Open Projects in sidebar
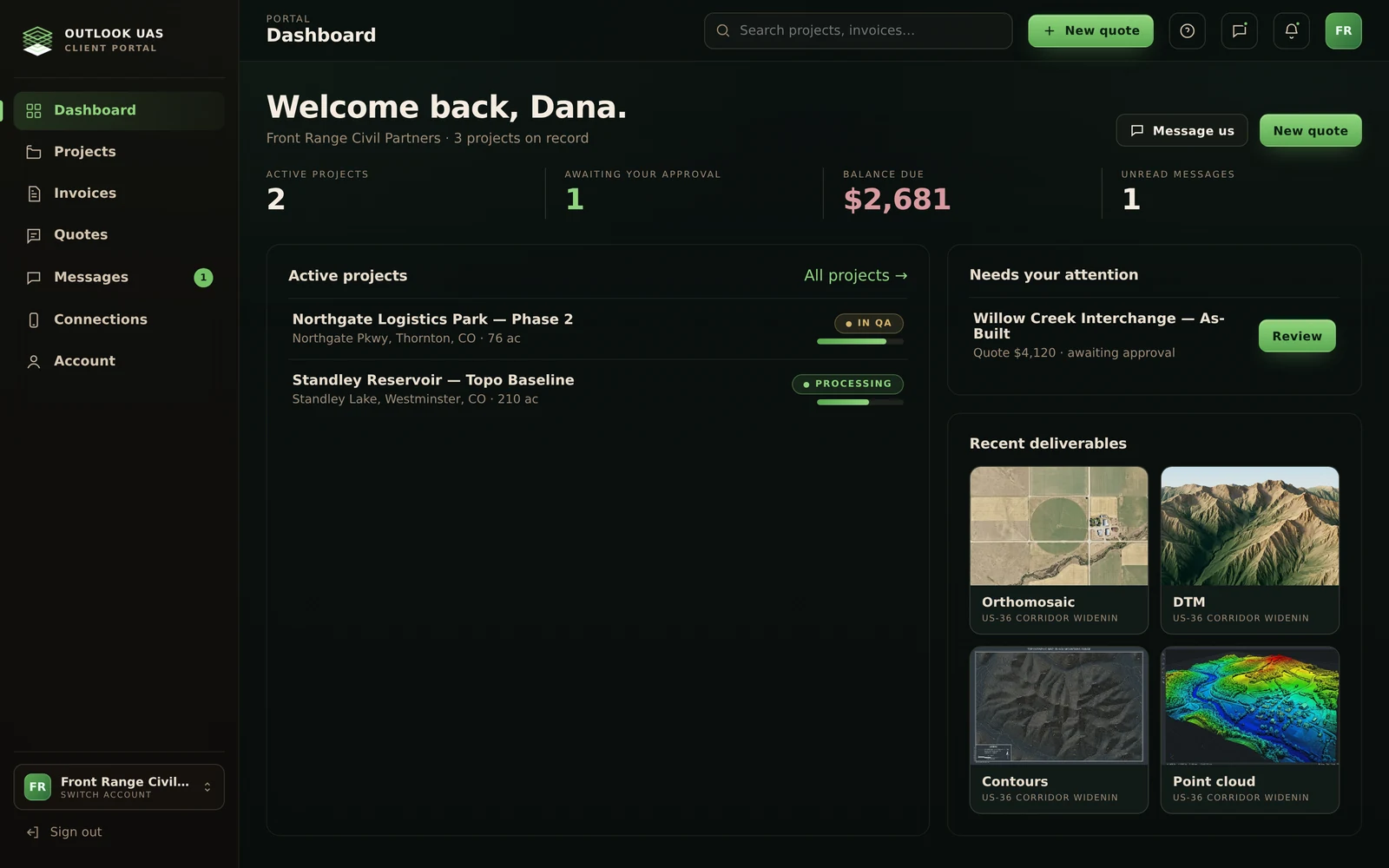 tap(119, 152)
